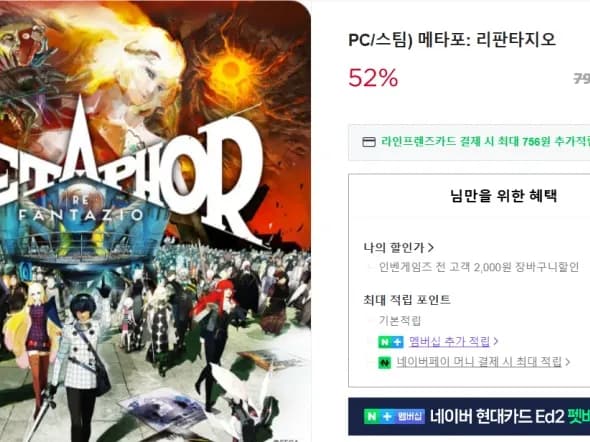590x442 pixels.
Task: Click the green N pay icon
Action: (x=384, y=363)
